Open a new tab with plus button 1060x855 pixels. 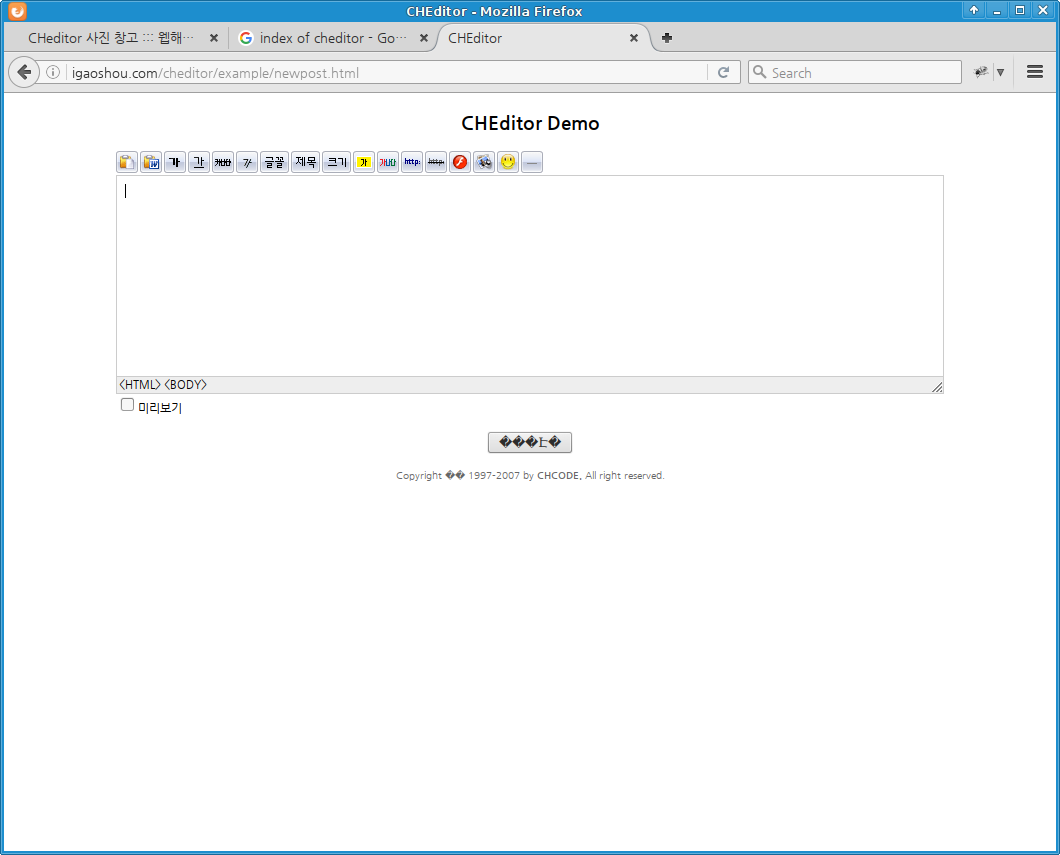click(x=667, y=38)
